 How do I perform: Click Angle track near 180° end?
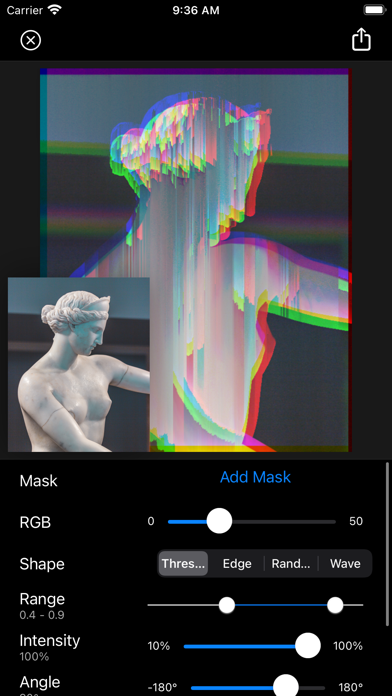(x=322, y=688)
